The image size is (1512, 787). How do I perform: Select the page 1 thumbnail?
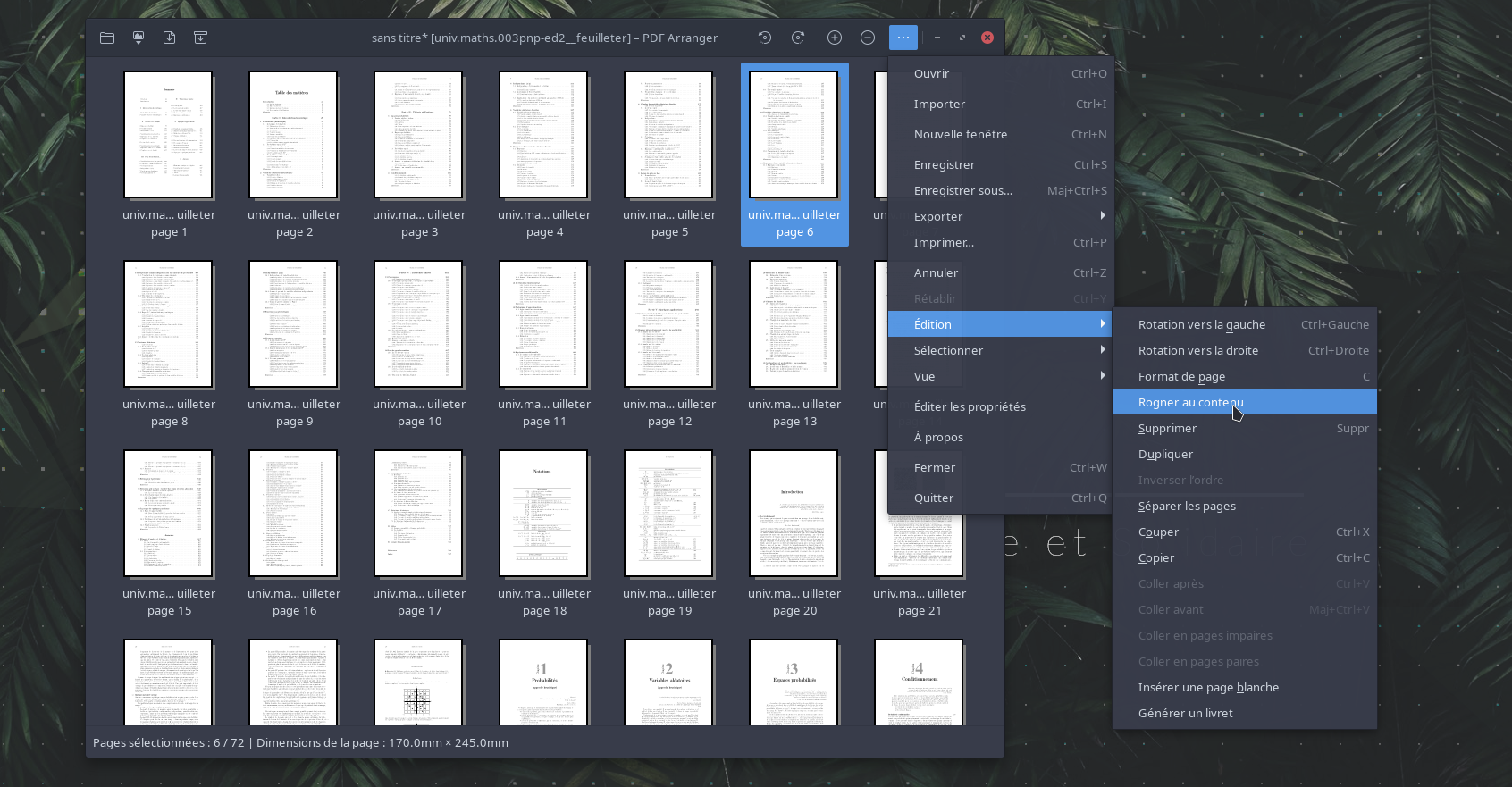[x=169, y=136]
